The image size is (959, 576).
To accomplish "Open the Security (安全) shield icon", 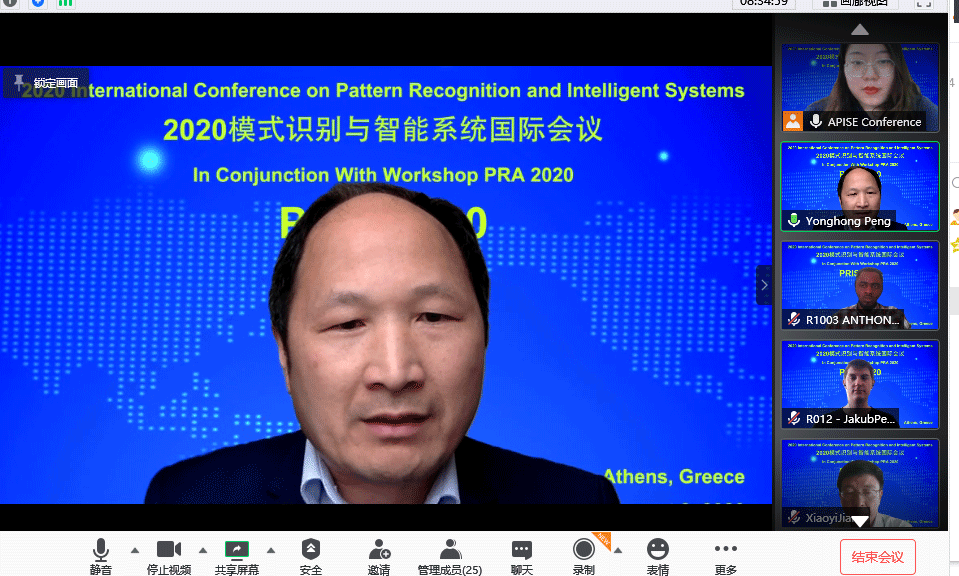I will point(311,551).
